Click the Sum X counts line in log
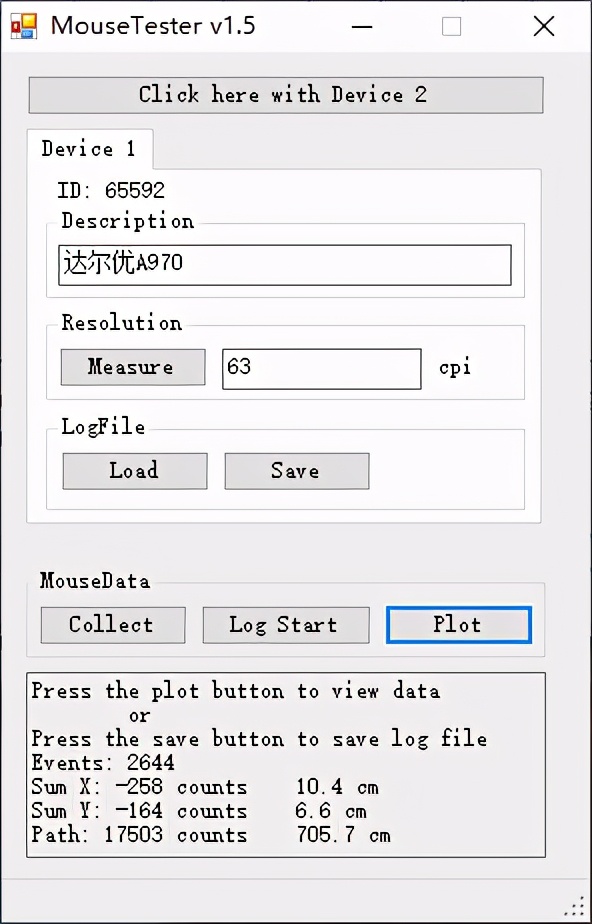 point(204,787)
